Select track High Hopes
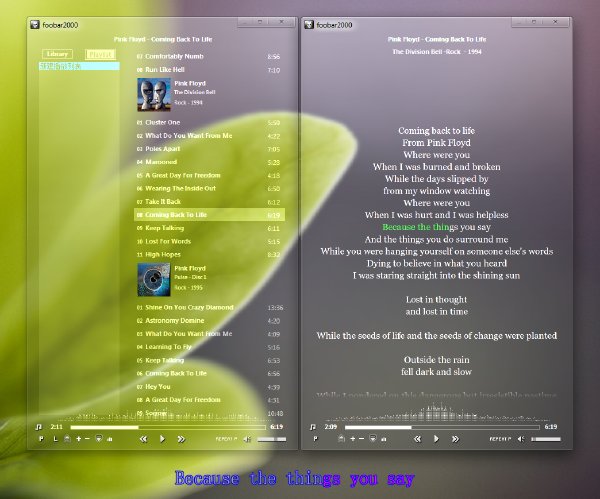This screenshot has width=600, height=499. click(x=209, y=254)
